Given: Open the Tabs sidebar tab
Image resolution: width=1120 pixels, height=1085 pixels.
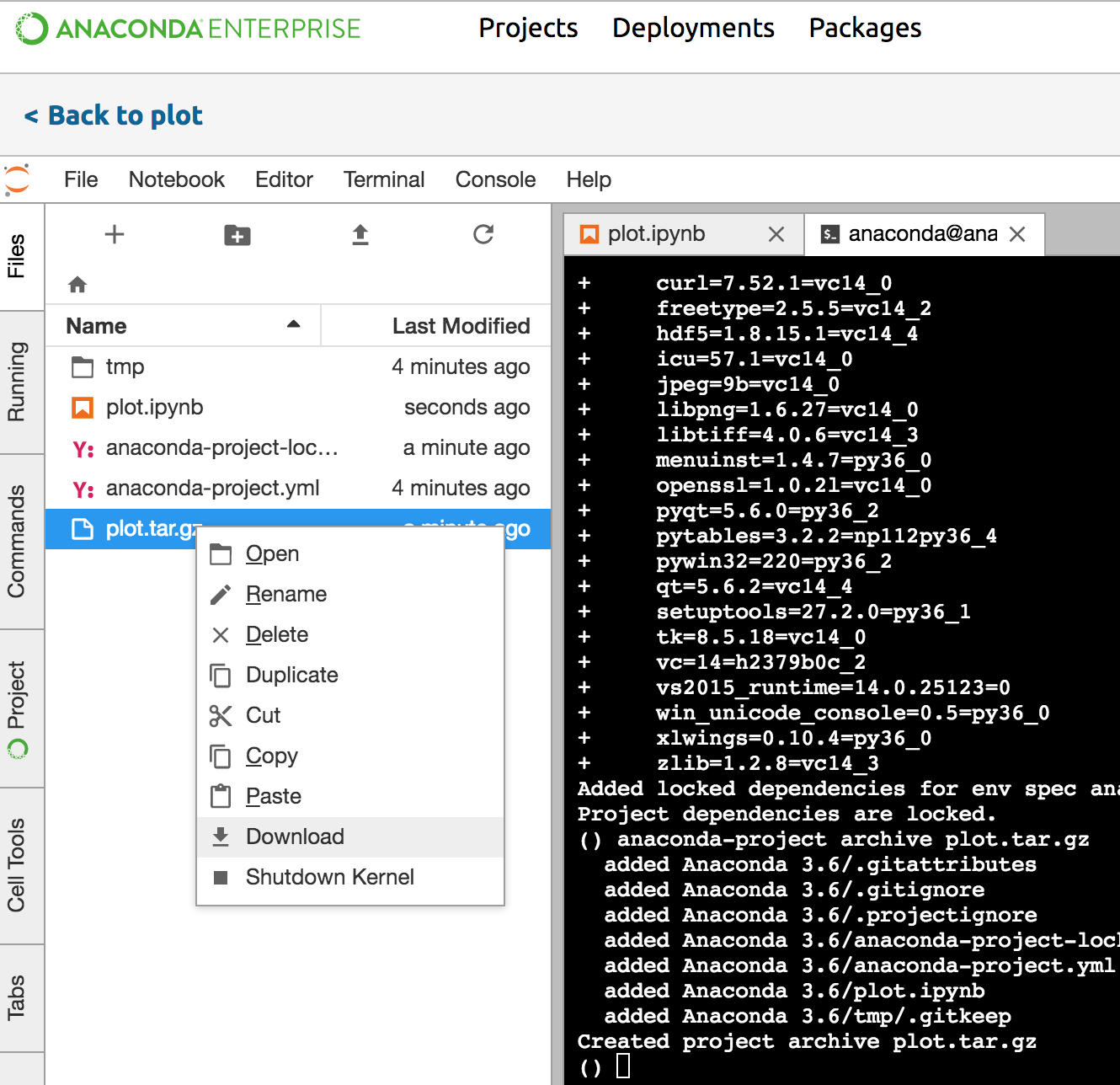Looking at the screenshot, I should click(x=22, y=998).
